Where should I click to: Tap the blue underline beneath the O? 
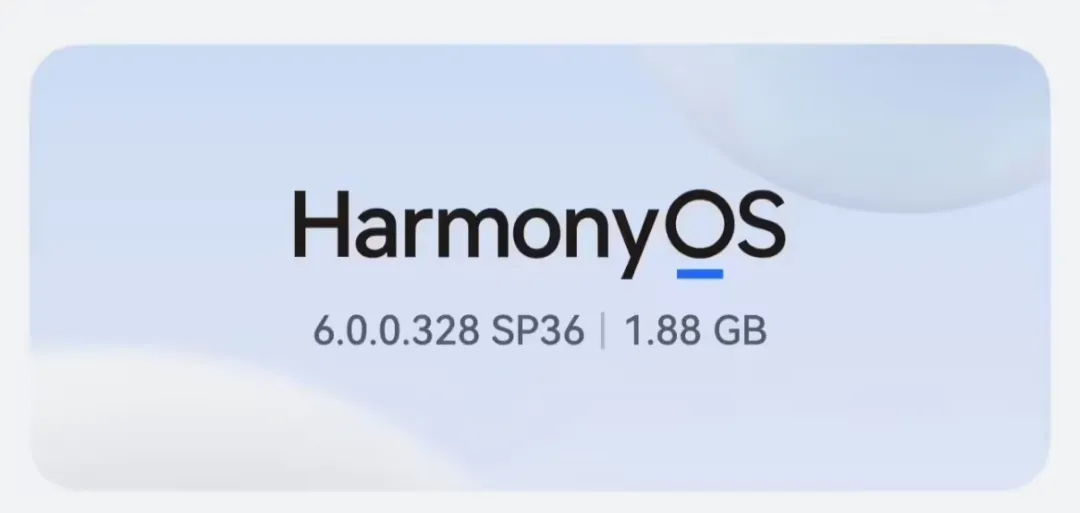click(700, 274)
